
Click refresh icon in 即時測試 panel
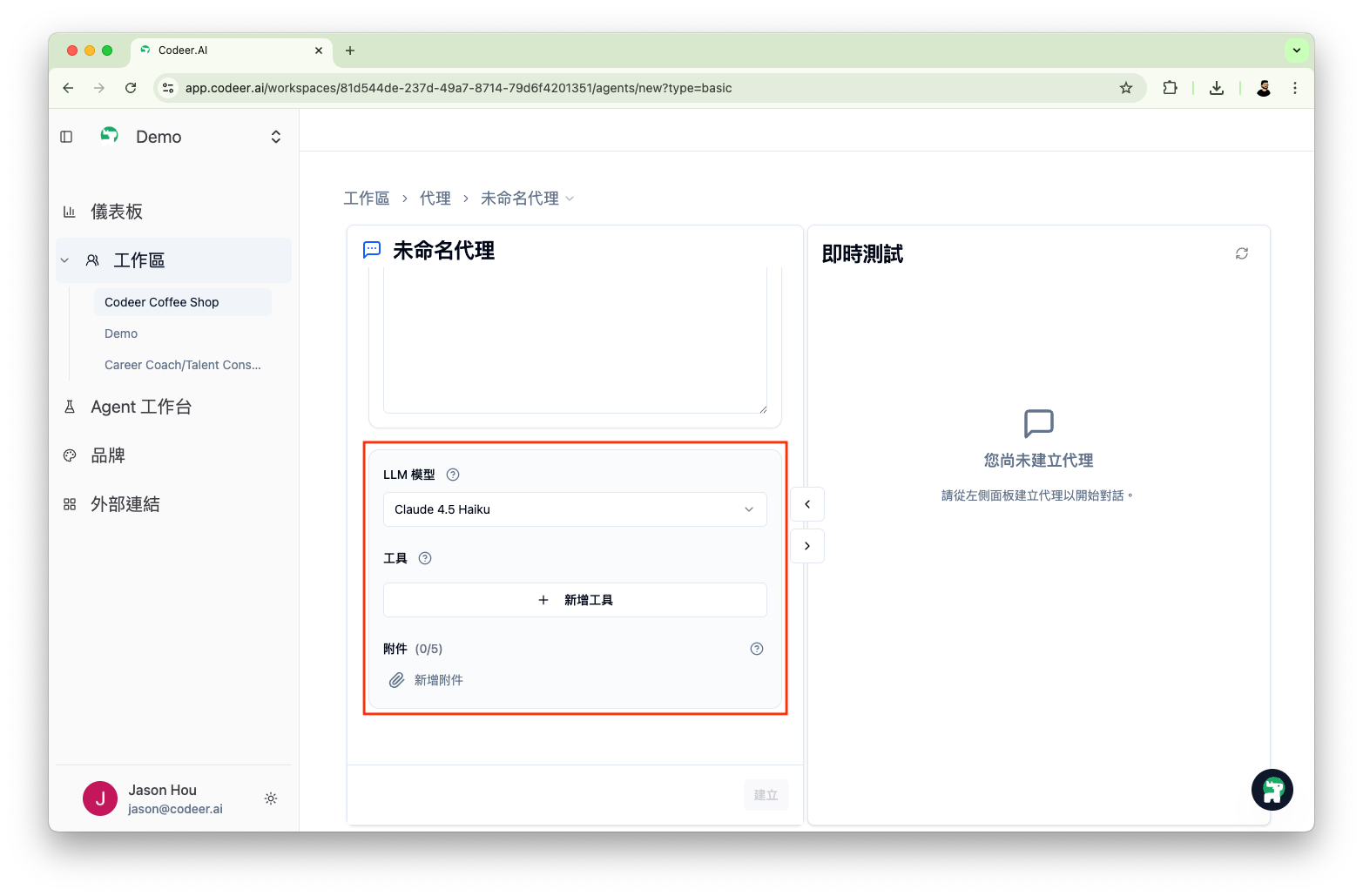(x=1241, y=253)
